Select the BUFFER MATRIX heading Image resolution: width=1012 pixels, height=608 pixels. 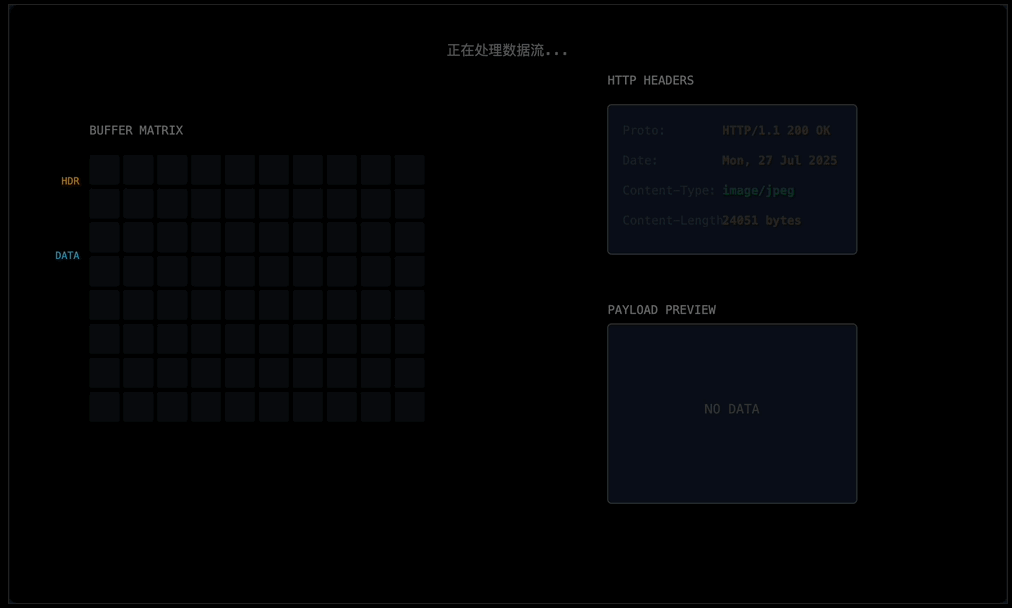coord(136,131)
